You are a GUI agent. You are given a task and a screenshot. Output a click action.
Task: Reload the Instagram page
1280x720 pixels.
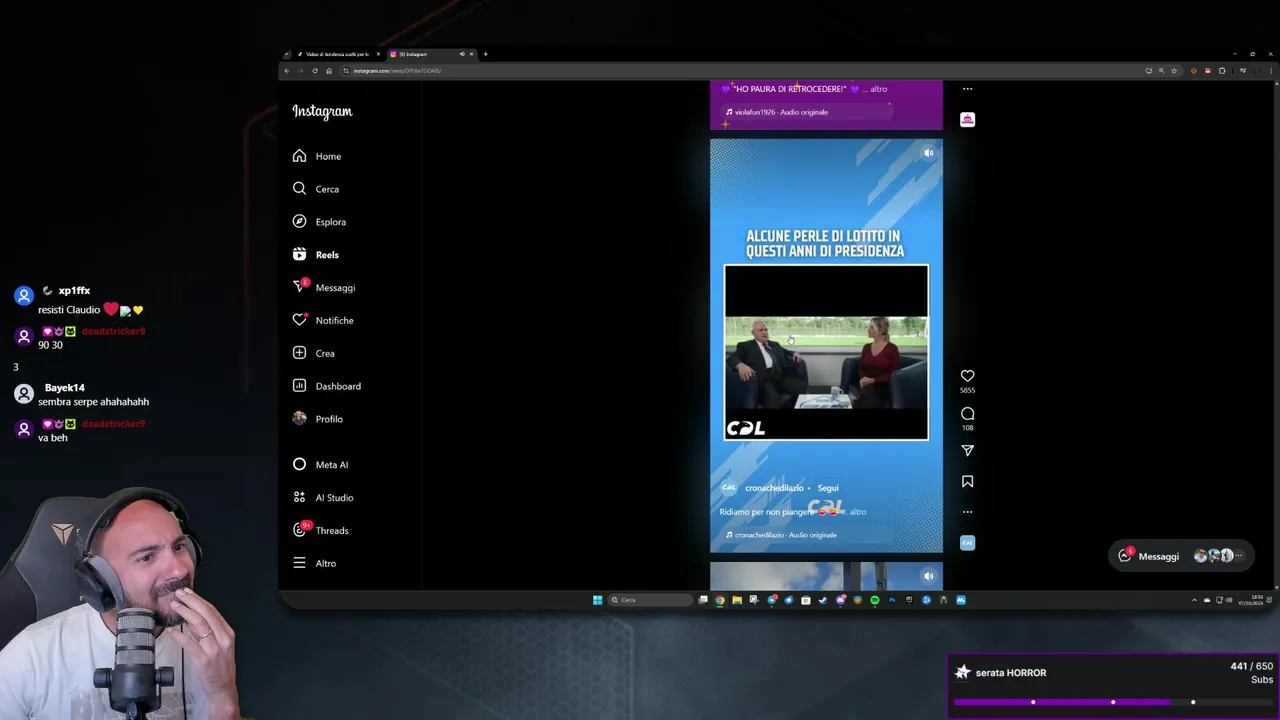pyautogui.click(x=315, y=71)
